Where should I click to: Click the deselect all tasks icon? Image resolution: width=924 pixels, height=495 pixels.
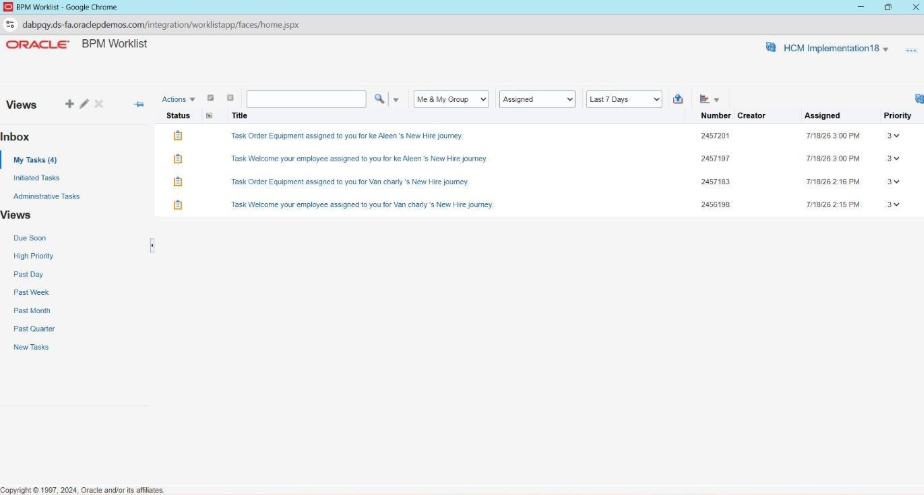click(x=230, y=98)
